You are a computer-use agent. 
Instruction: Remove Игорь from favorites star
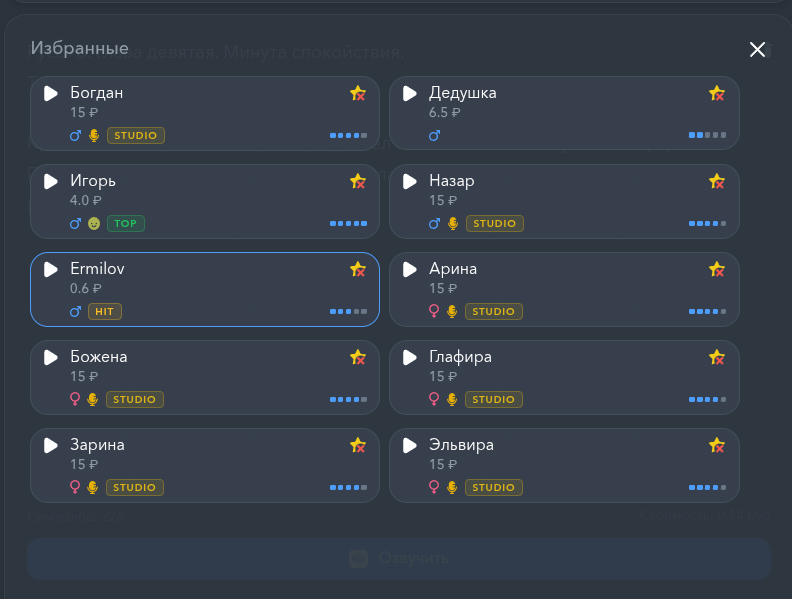pos(358,181)
